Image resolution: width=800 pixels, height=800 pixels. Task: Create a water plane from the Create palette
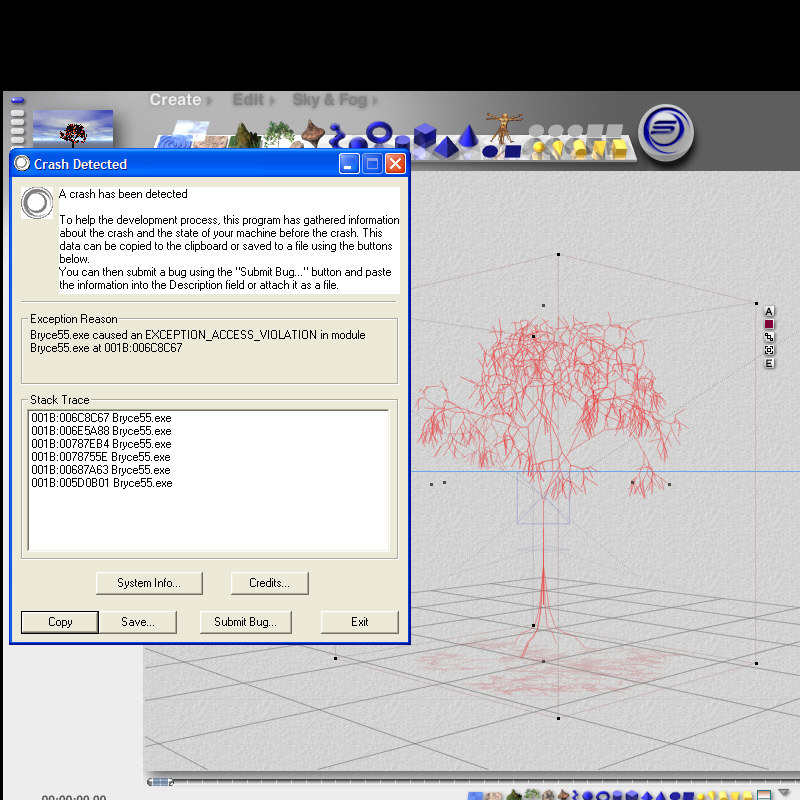click(175, 141)
